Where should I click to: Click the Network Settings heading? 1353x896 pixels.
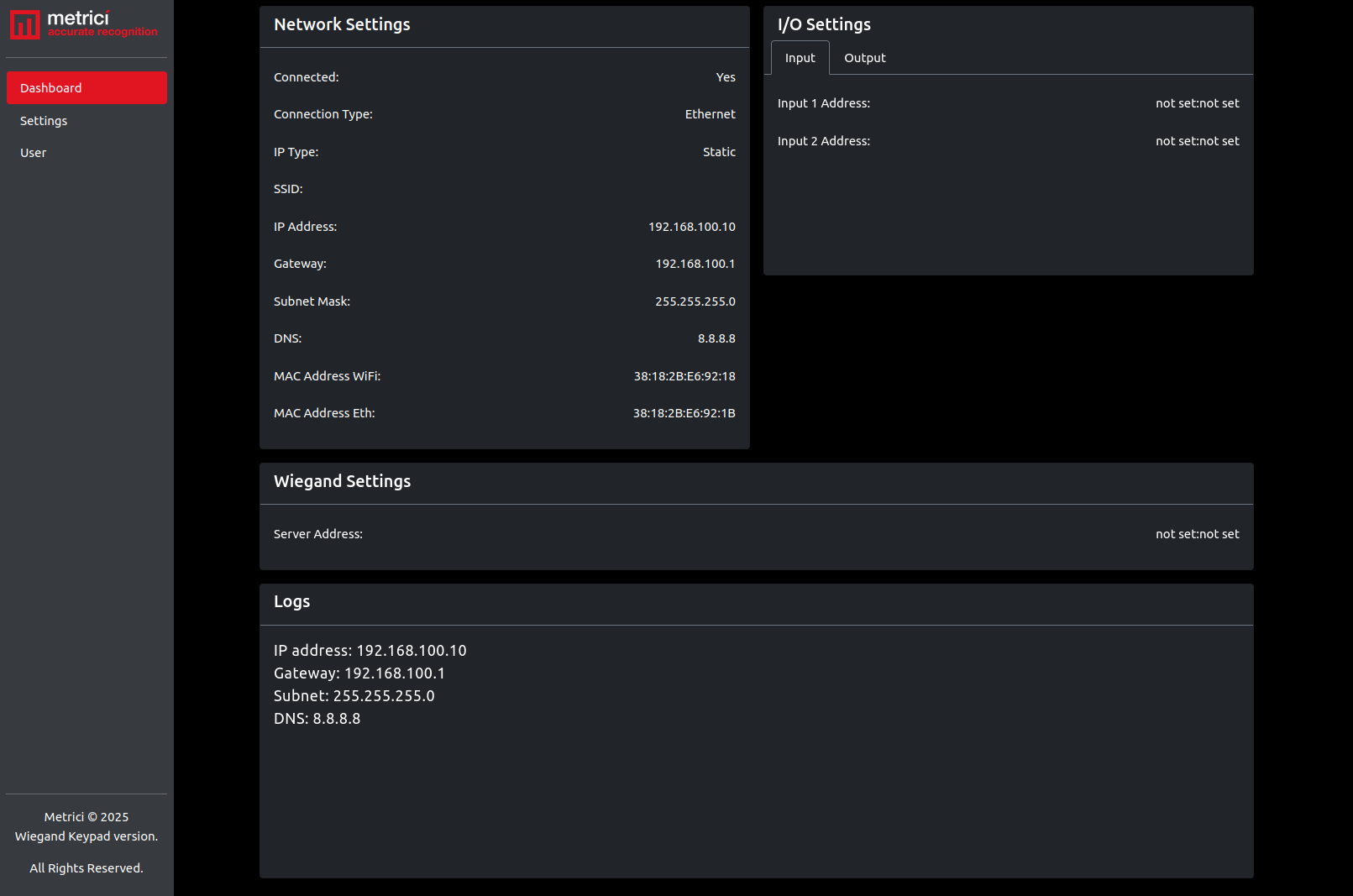342,24
